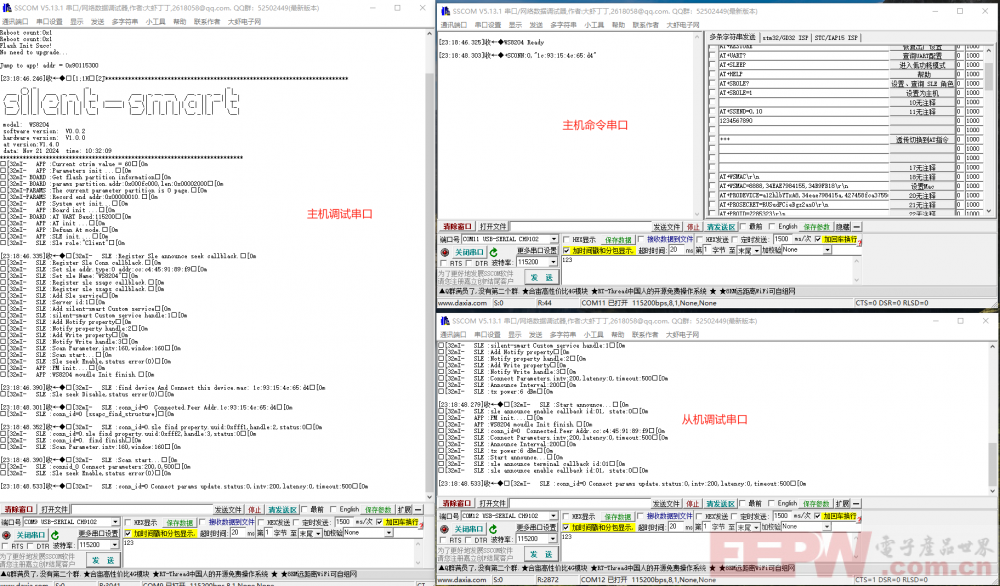Click 更多串口设置 button in COM11 window
The image size is (1000, 586).
[536, 251]
